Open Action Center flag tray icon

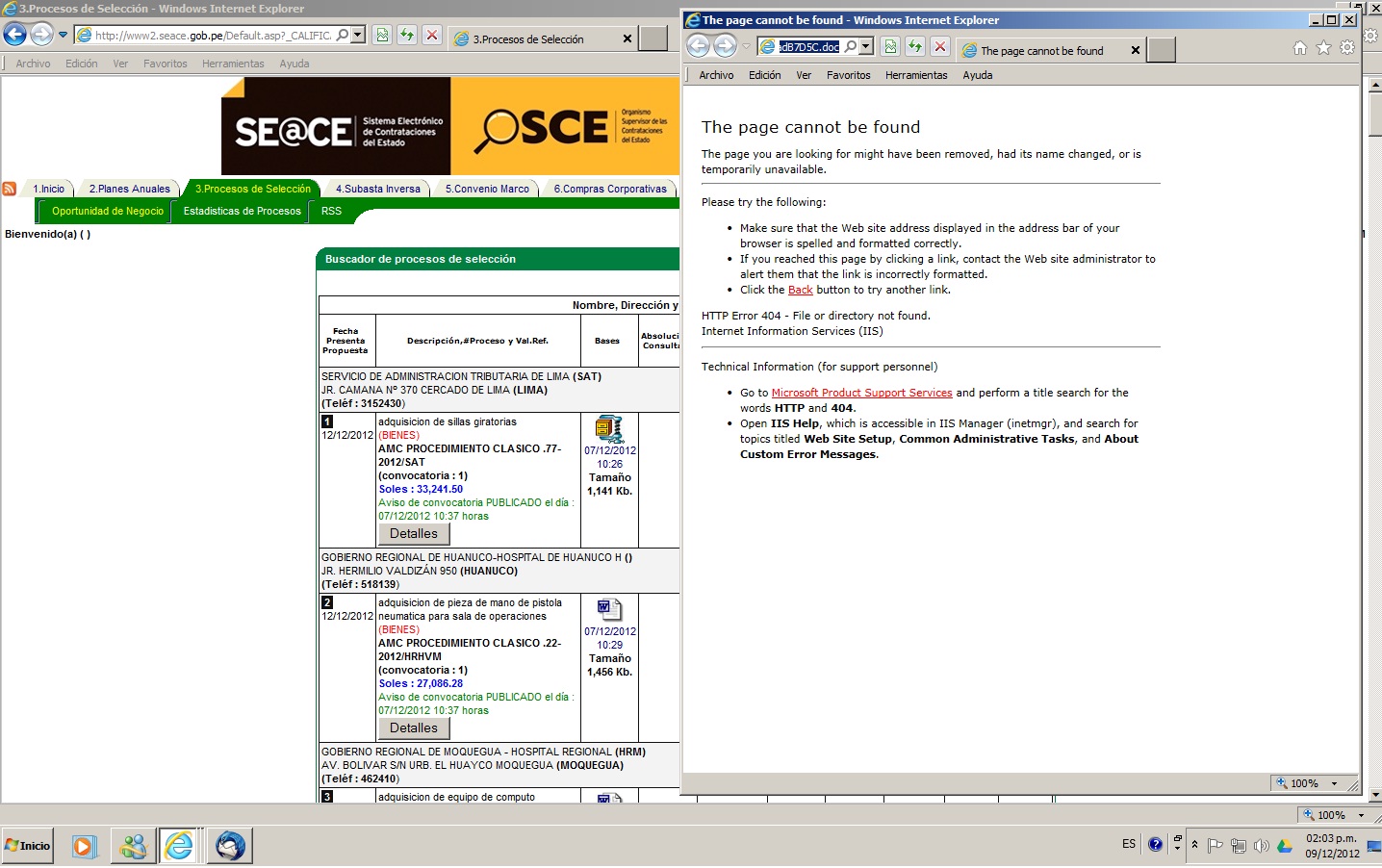[x=1215, y=846]
